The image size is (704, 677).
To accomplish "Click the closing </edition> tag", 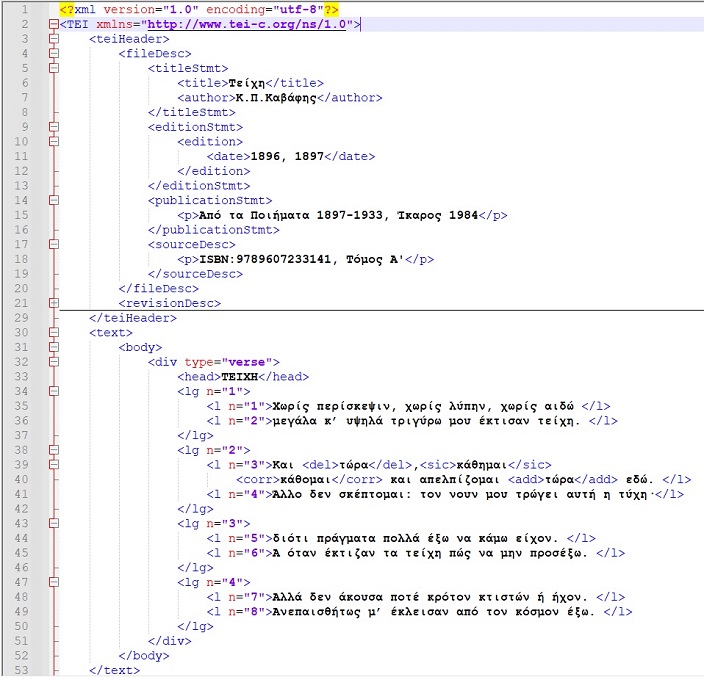I will pos(214,171).
